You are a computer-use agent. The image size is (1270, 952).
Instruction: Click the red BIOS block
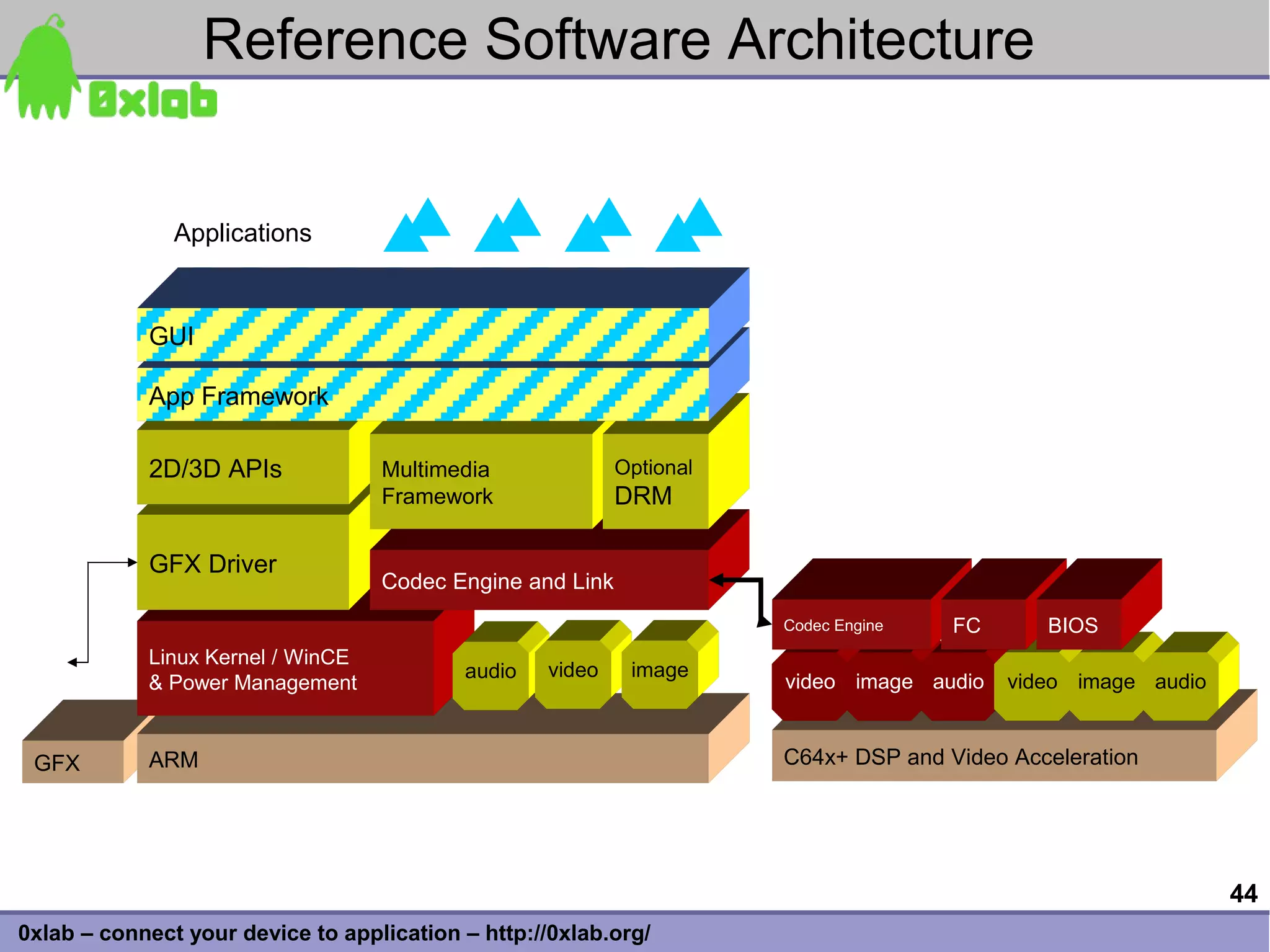1078,625
